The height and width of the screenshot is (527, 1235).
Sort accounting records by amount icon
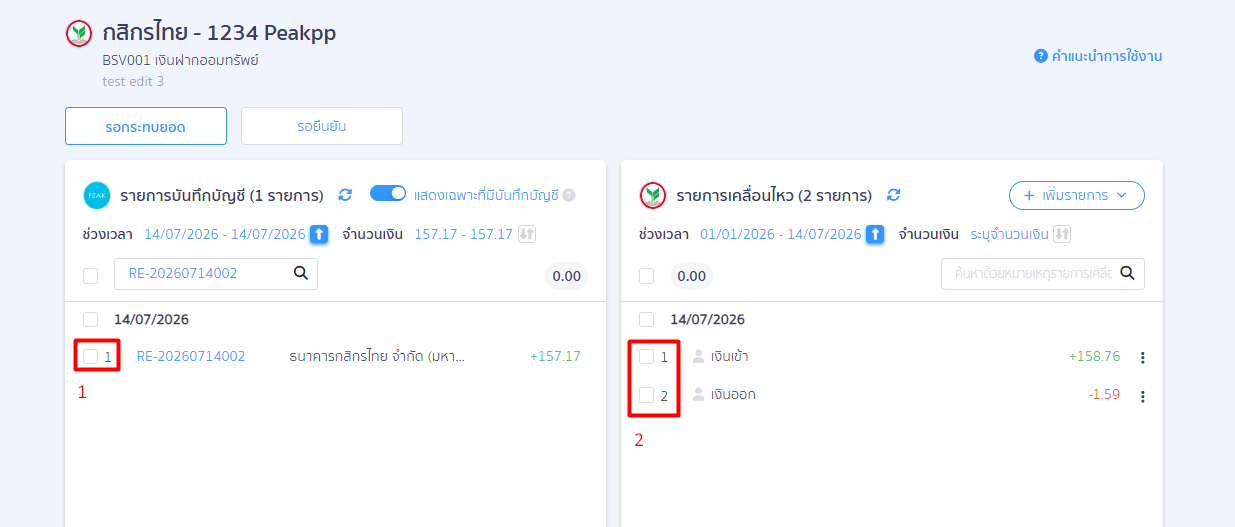(x=527, y=234)
